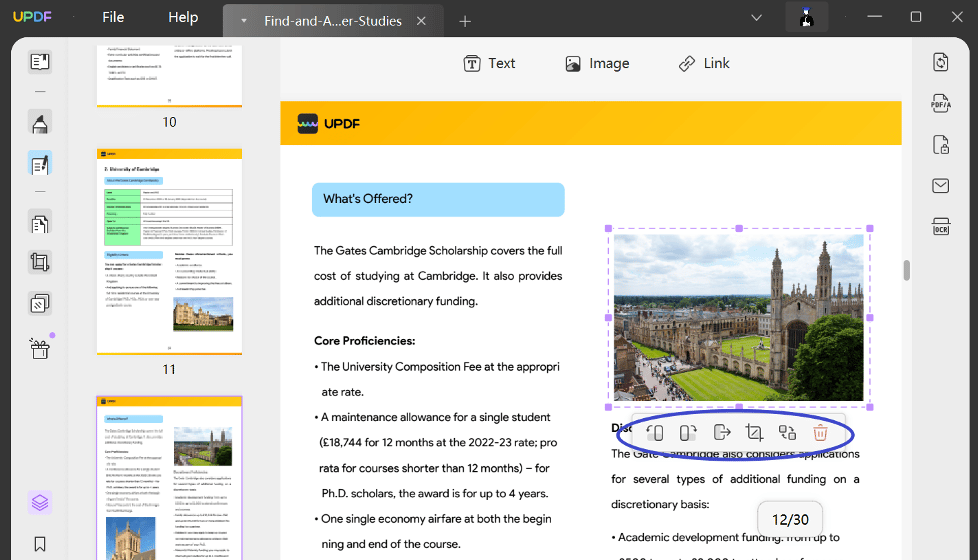Screen dimensions: 978x560
Task: Click text "additional discretionary funding."
Action: pyautogui.click(x=395, y=301)
